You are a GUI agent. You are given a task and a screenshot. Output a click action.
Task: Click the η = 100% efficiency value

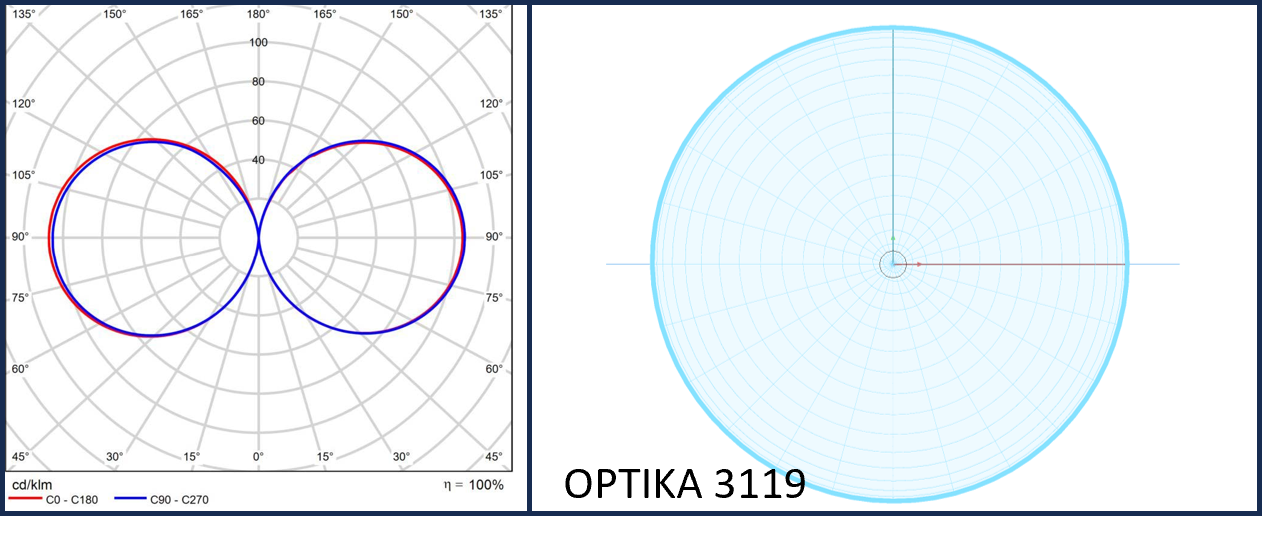[x=473, y=485]
